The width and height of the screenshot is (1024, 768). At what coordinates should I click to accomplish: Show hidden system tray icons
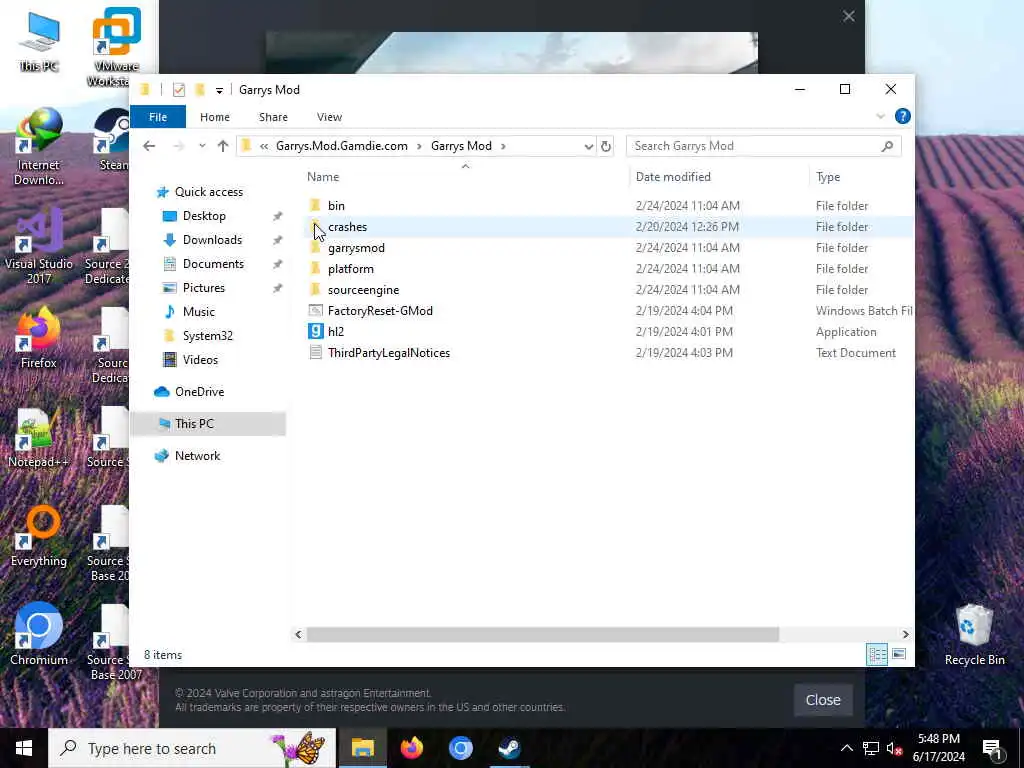(x=846, y=748)
